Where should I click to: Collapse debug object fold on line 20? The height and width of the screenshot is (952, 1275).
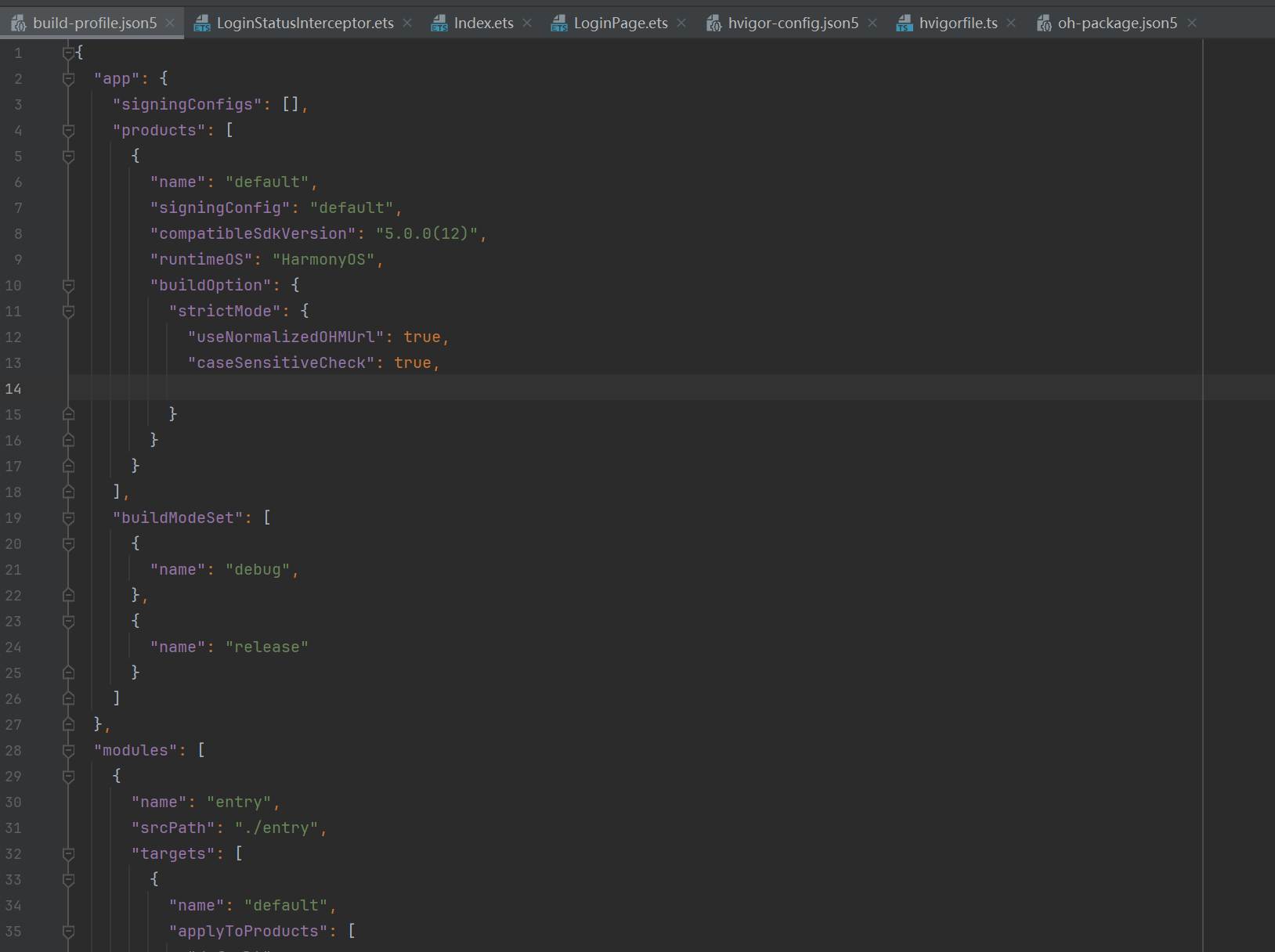[x=68, y=544]
